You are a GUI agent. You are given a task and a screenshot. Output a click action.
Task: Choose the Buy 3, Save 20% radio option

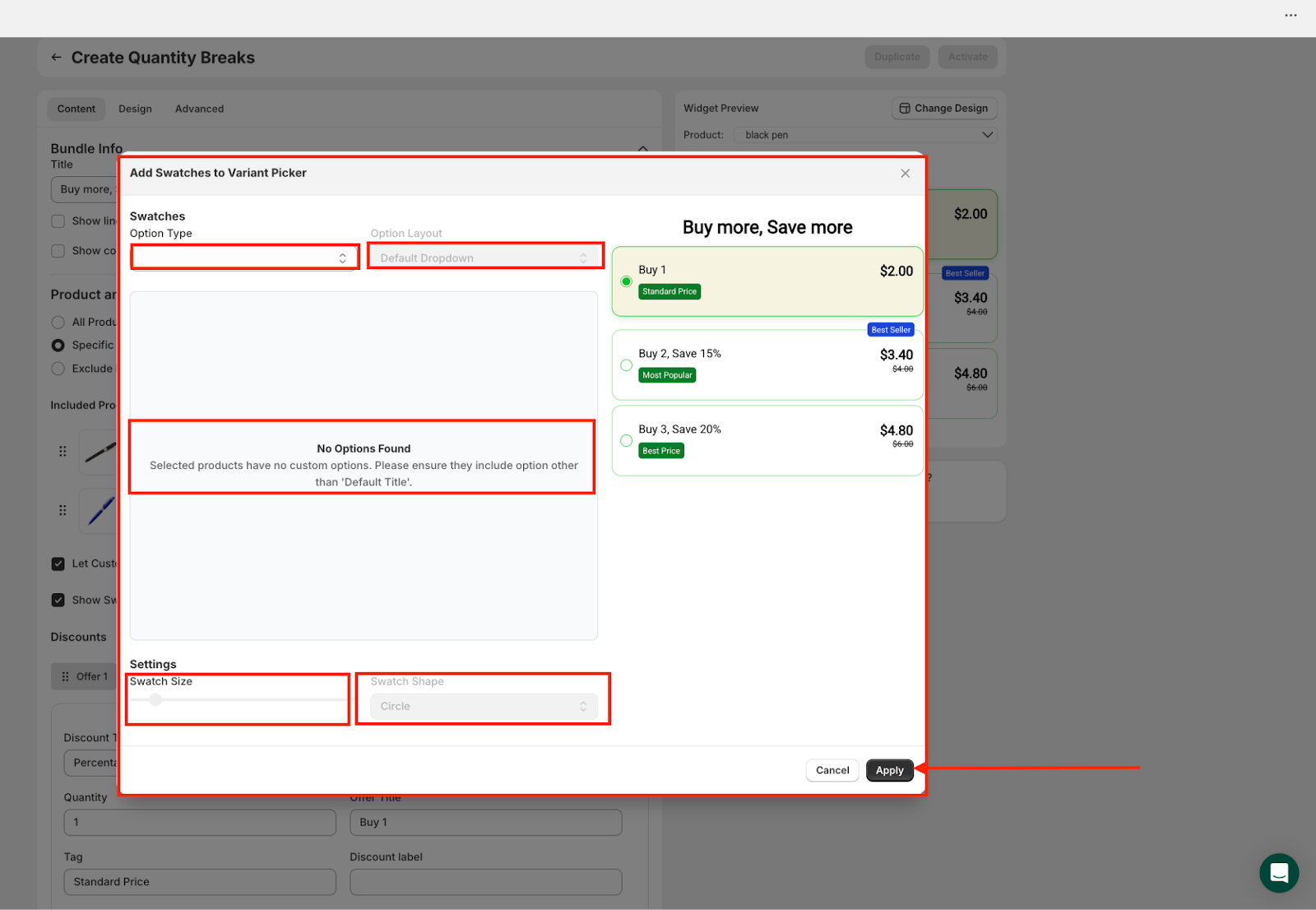[x=627, y=441]
